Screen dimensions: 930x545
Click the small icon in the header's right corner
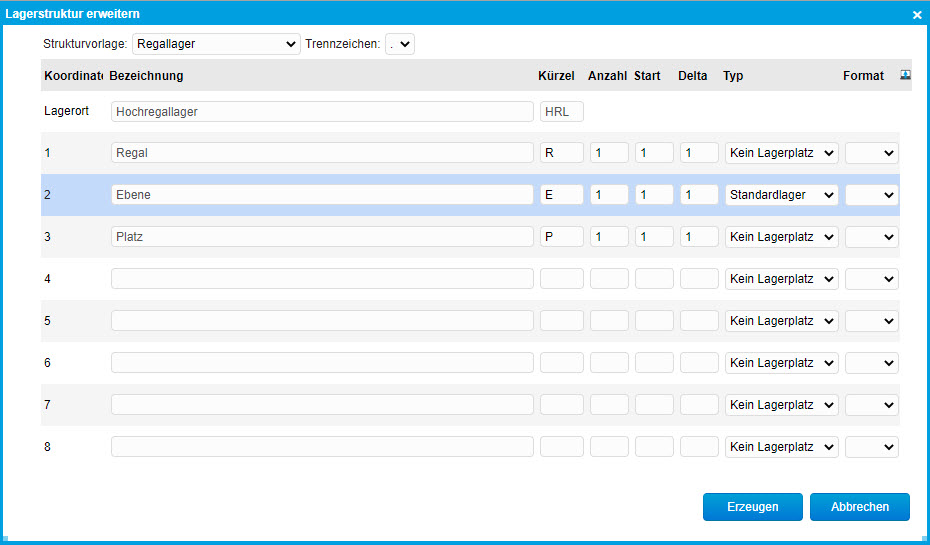coord(905,75)
